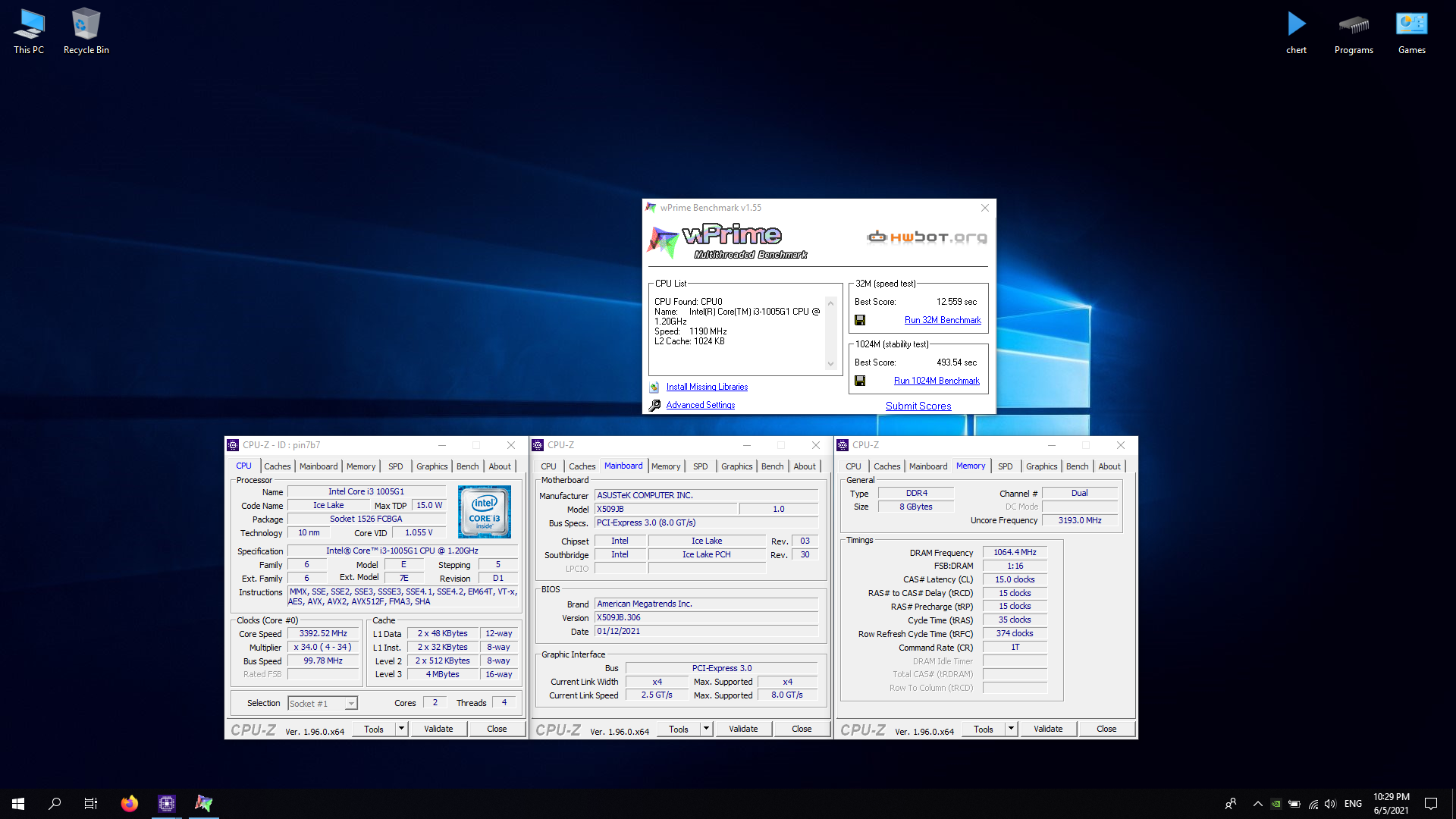Click the CPU-Z ID pin7b7 window icon
Image resolution: width=1456 pixels, height=819 pixels.
[x=234, y=445]
